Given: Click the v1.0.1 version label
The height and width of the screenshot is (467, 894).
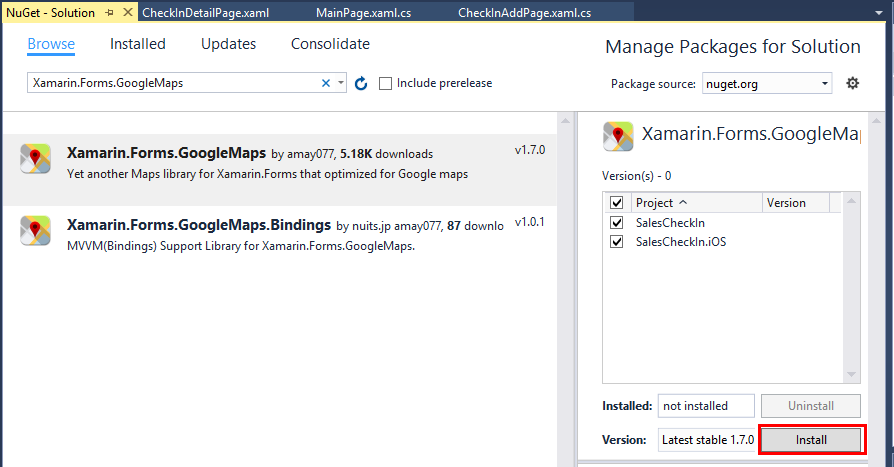Looking at the screenshot, I should coord(530,222).
